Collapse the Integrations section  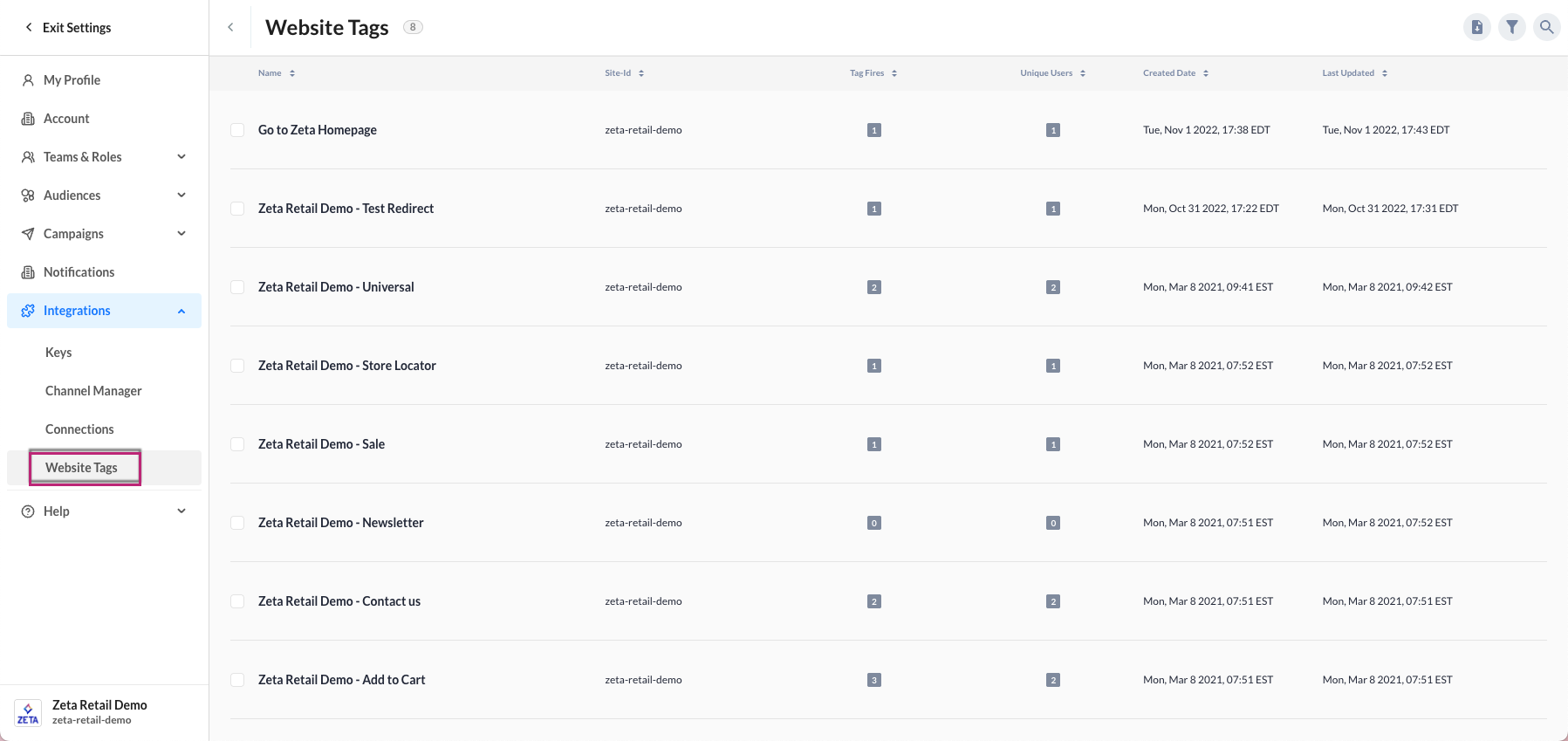[x=181, y=311]
